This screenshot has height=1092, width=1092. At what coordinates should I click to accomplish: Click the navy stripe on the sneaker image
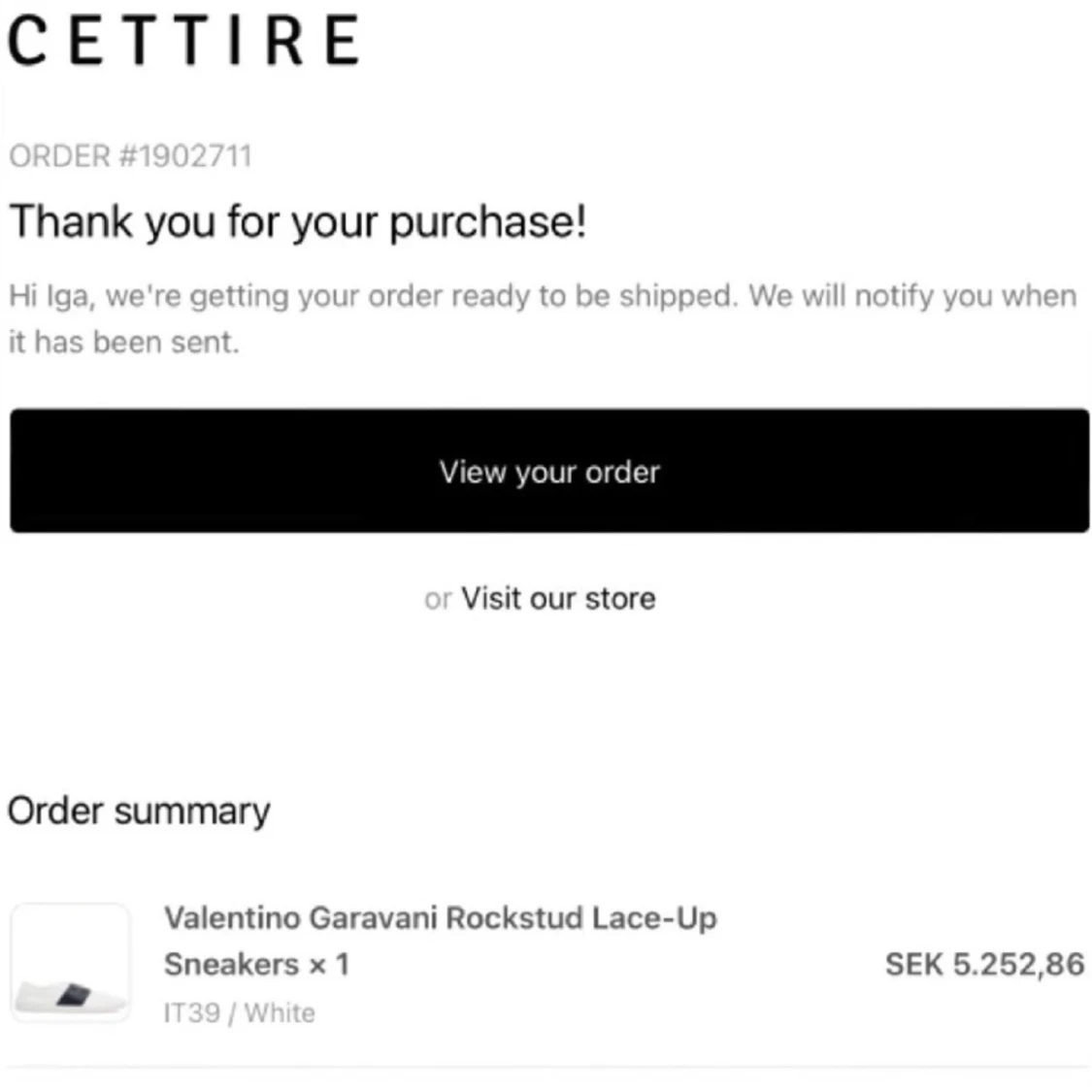(73, 995)
